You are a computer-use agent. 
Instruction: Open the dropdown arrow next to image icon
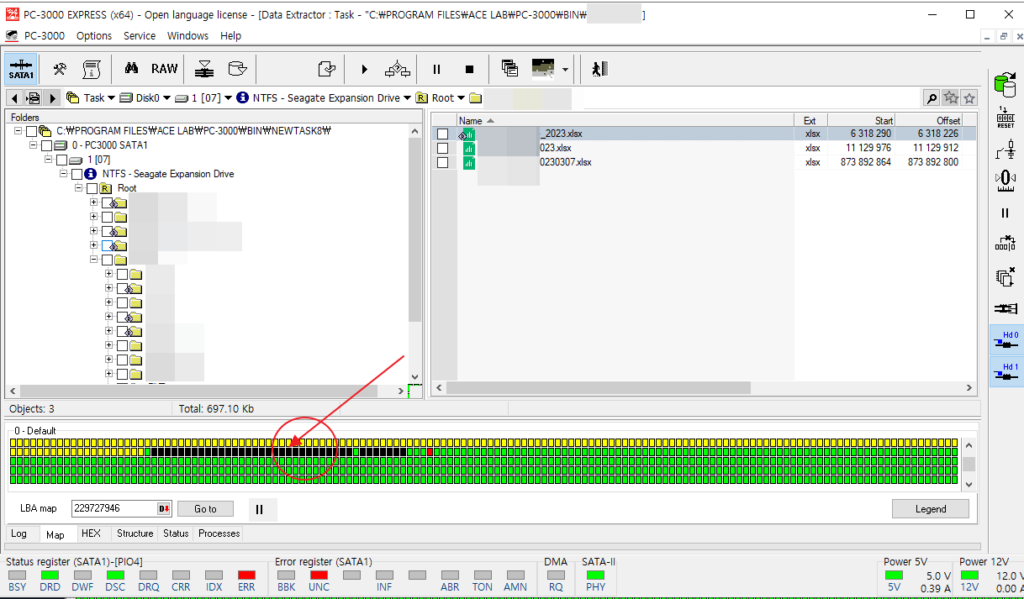tap(565, 69)
